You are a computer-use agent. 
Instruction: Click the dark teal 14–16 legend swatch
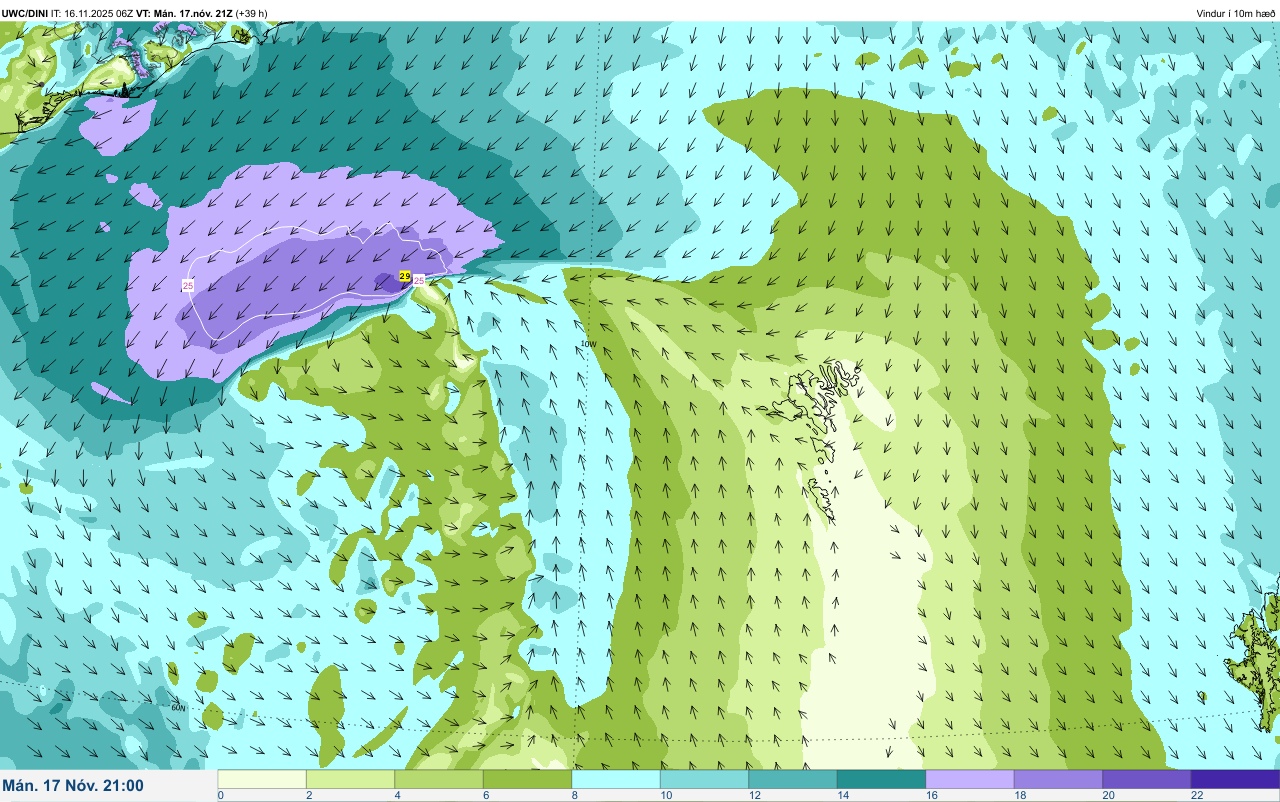click(x=881, y=779)
